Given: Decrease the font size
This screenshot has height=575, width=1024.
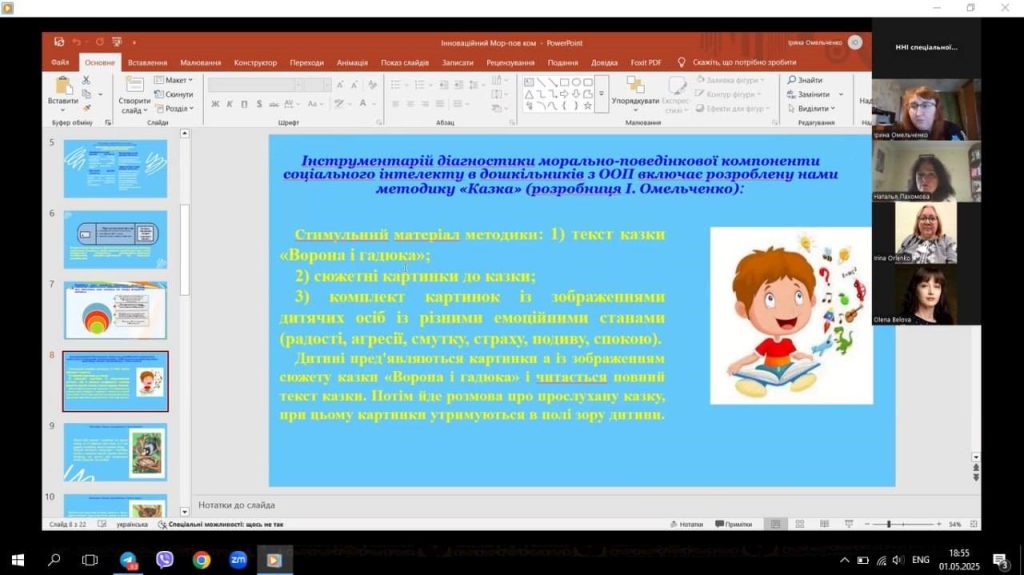Looking at the screenshot, I should click(x=354, y=85).
